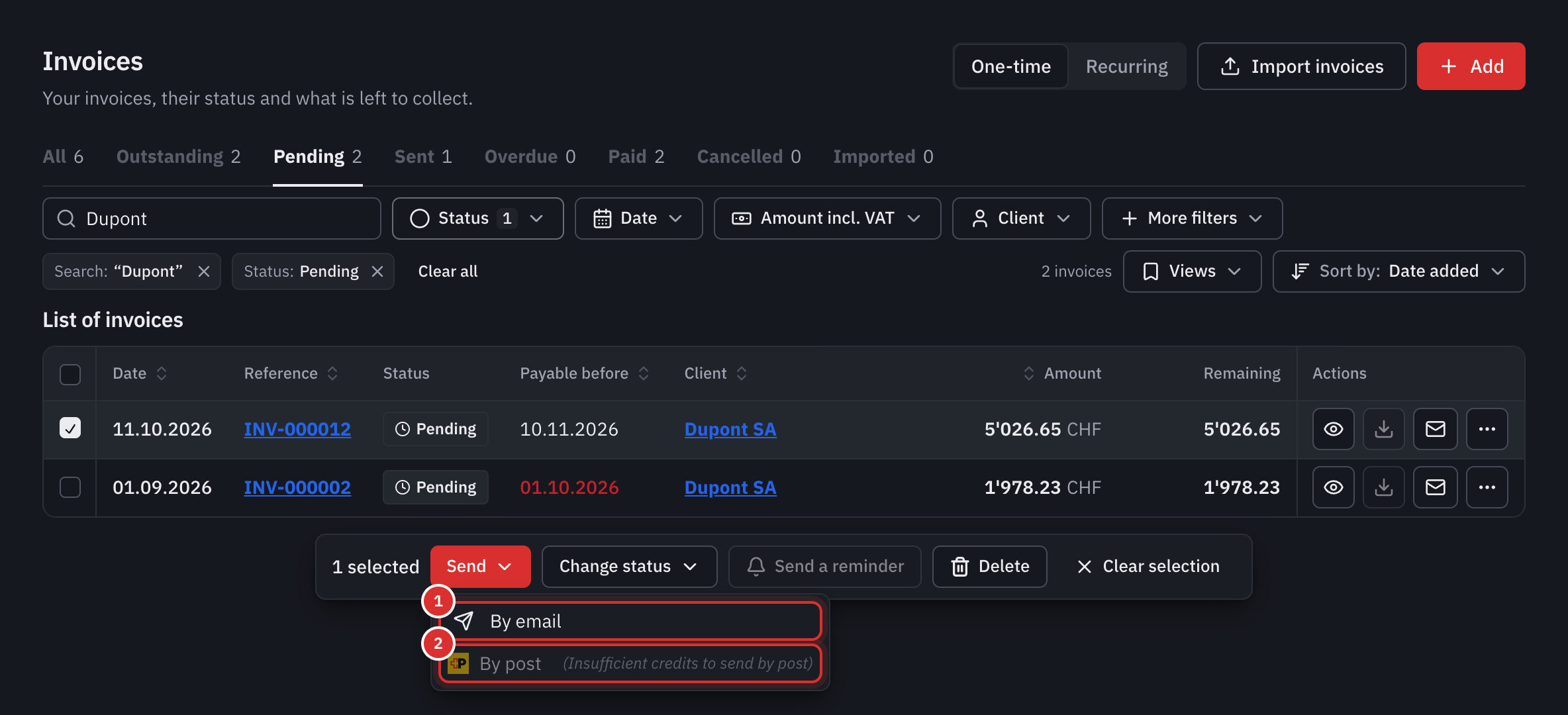Switch to One-time invoices

click(1011, 66)
